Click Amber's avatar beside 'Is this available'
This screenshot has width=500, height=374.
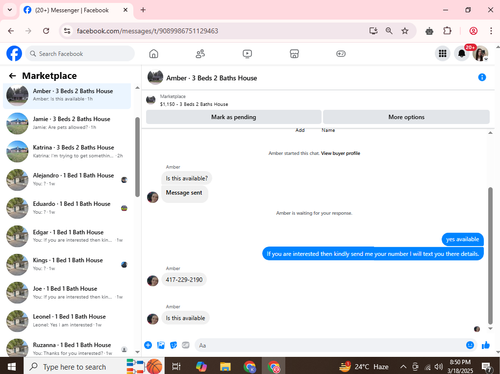tap(153, 319)
